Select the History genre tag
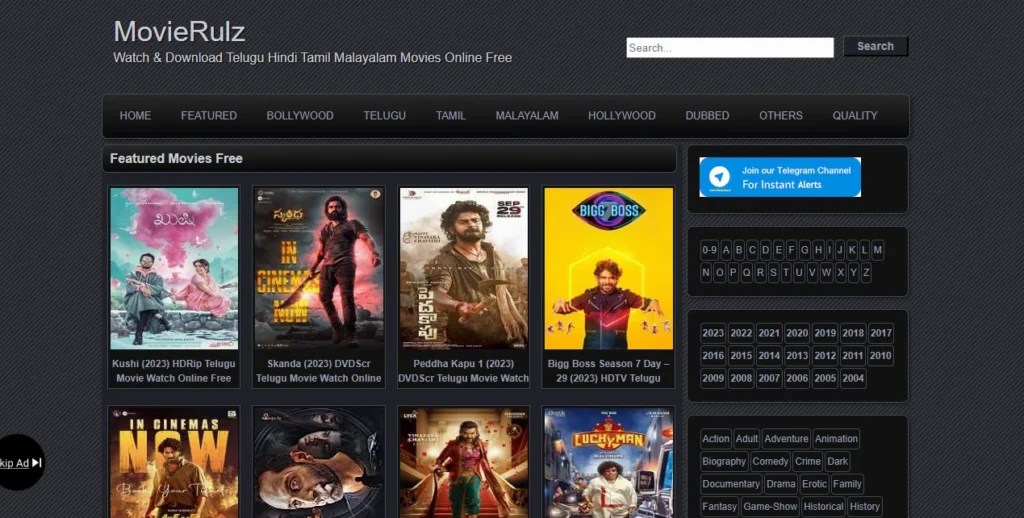1024x518 pixels. (x=865, y=507)
